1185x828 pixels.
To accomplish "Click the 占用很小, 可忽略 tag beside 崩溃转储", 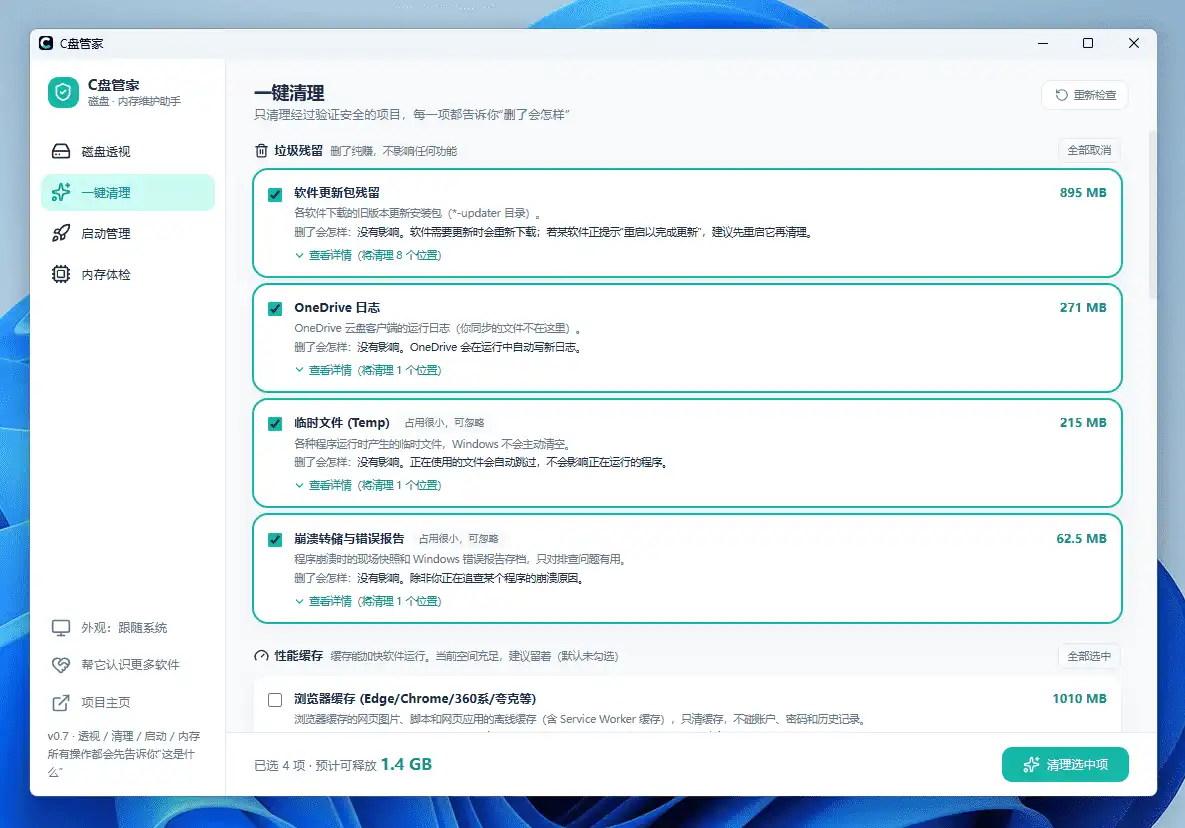I will (459, 539).
